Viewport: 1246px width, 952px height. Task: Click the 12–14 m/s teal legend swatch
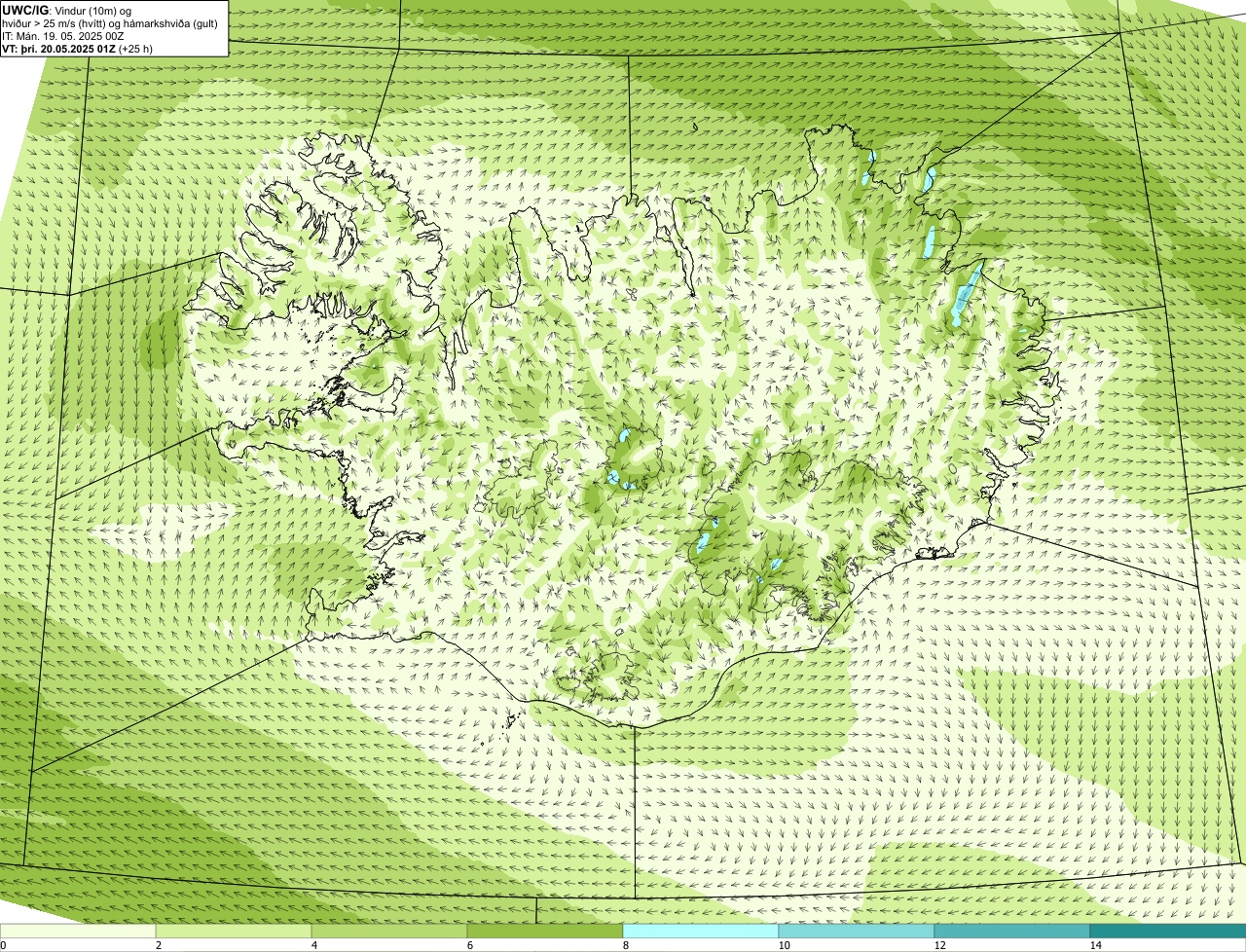point(1012,931)
